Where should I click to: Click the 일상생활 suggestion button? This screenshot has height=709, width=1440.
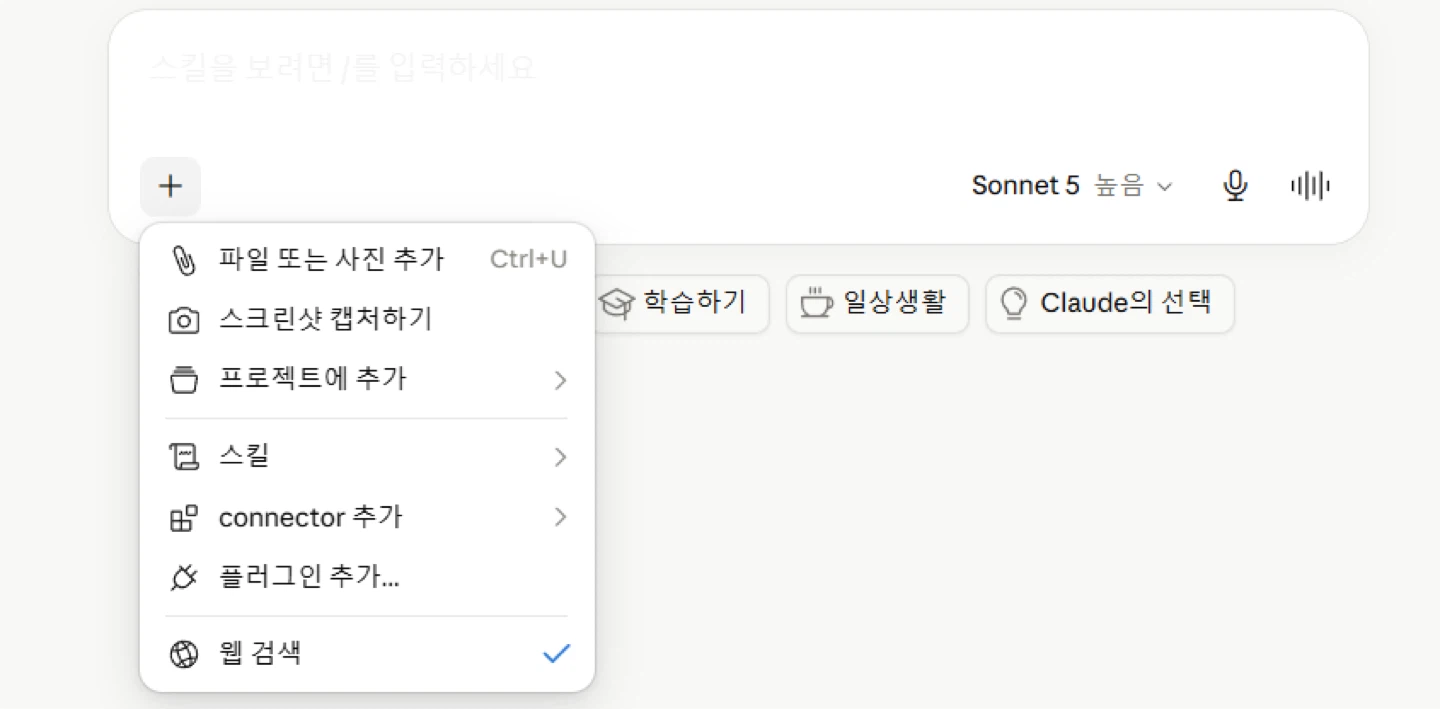[877, 304]
